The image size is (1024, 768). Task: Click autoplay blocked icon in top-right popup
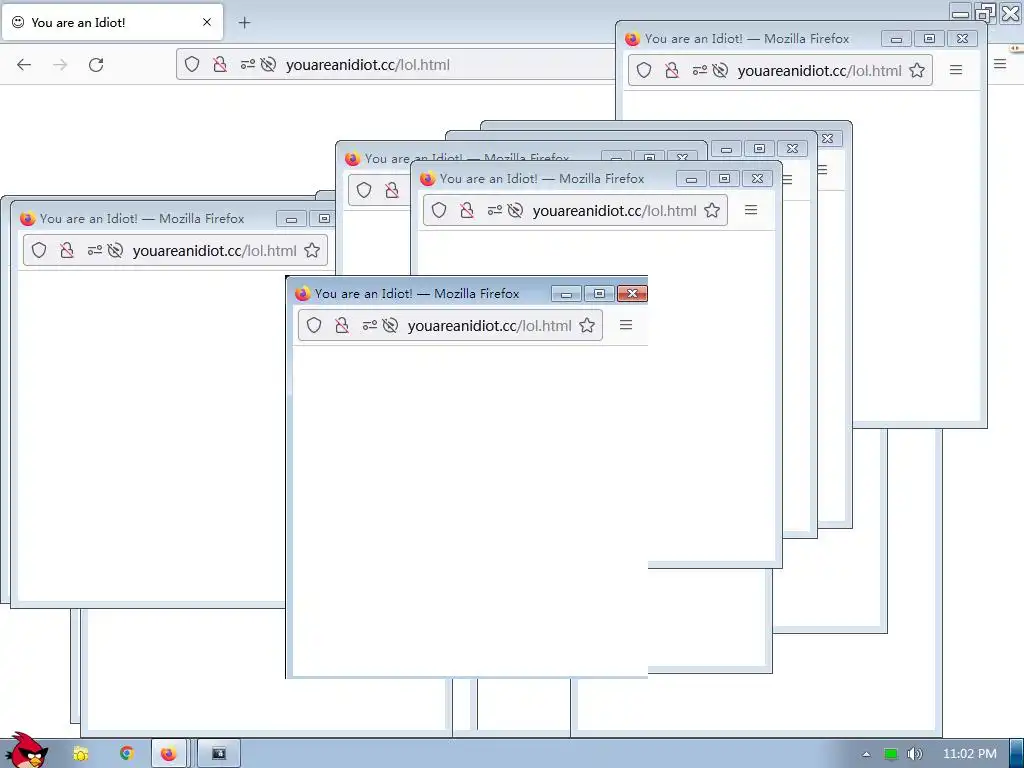click(x=720, y=70)
